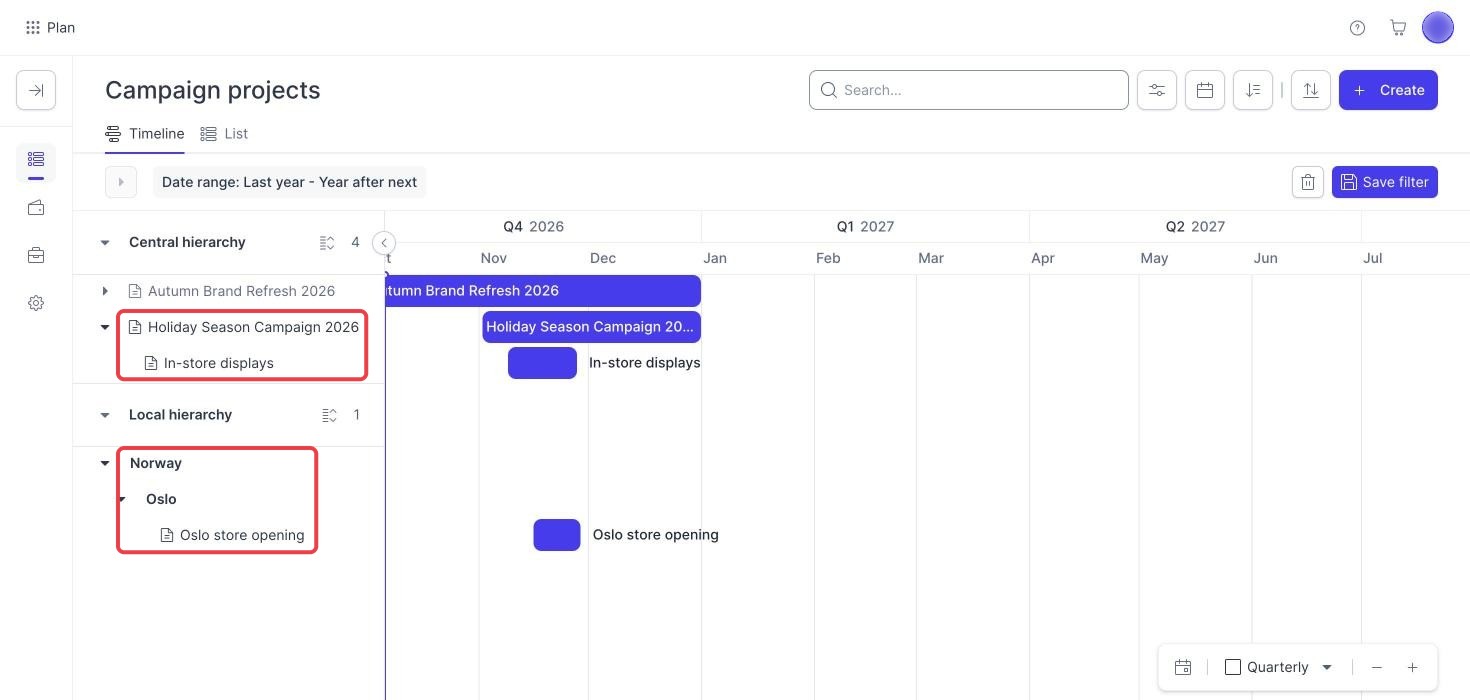Delete the filter with trash icon
Screen dimensions: 1470x700
(1308, 182)
